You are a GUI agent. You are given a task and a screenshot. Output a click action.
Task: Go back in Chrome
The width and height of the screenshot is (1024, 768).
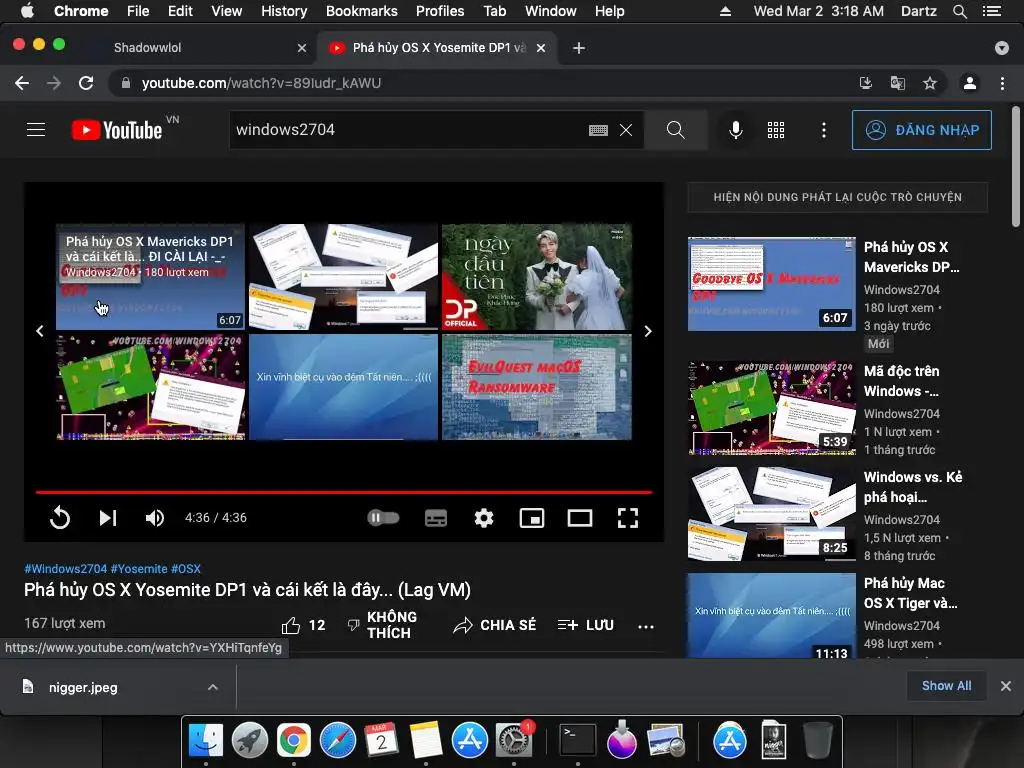22,83
